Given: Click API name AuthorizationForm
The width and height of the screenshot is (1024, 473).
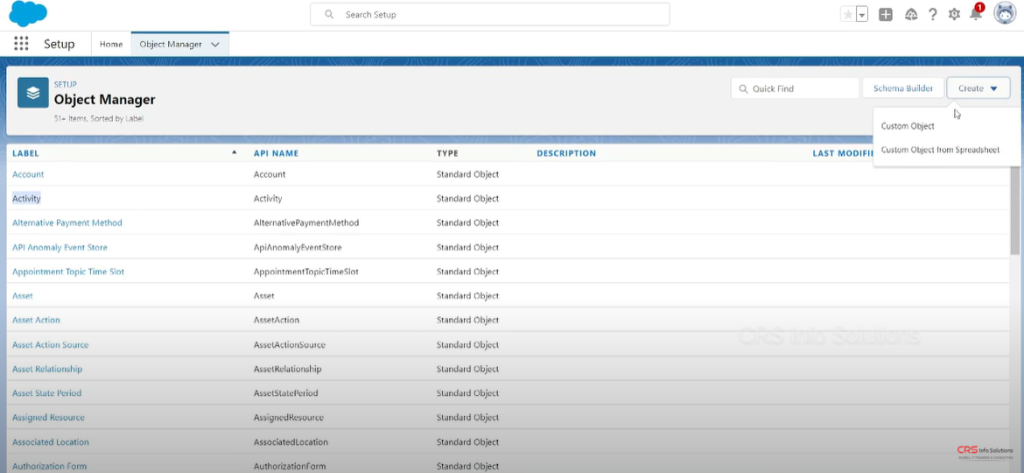Looking at the screenshot, I should 289,466.
